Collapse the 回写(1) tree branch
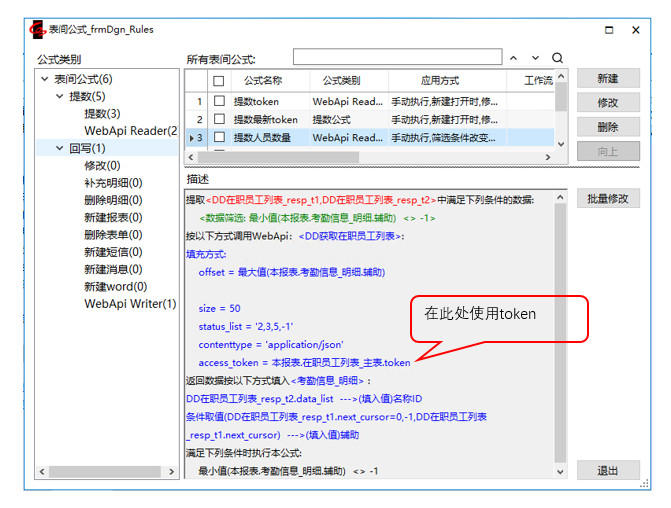This screenshot has height=508, width=671. pos(59,149)
